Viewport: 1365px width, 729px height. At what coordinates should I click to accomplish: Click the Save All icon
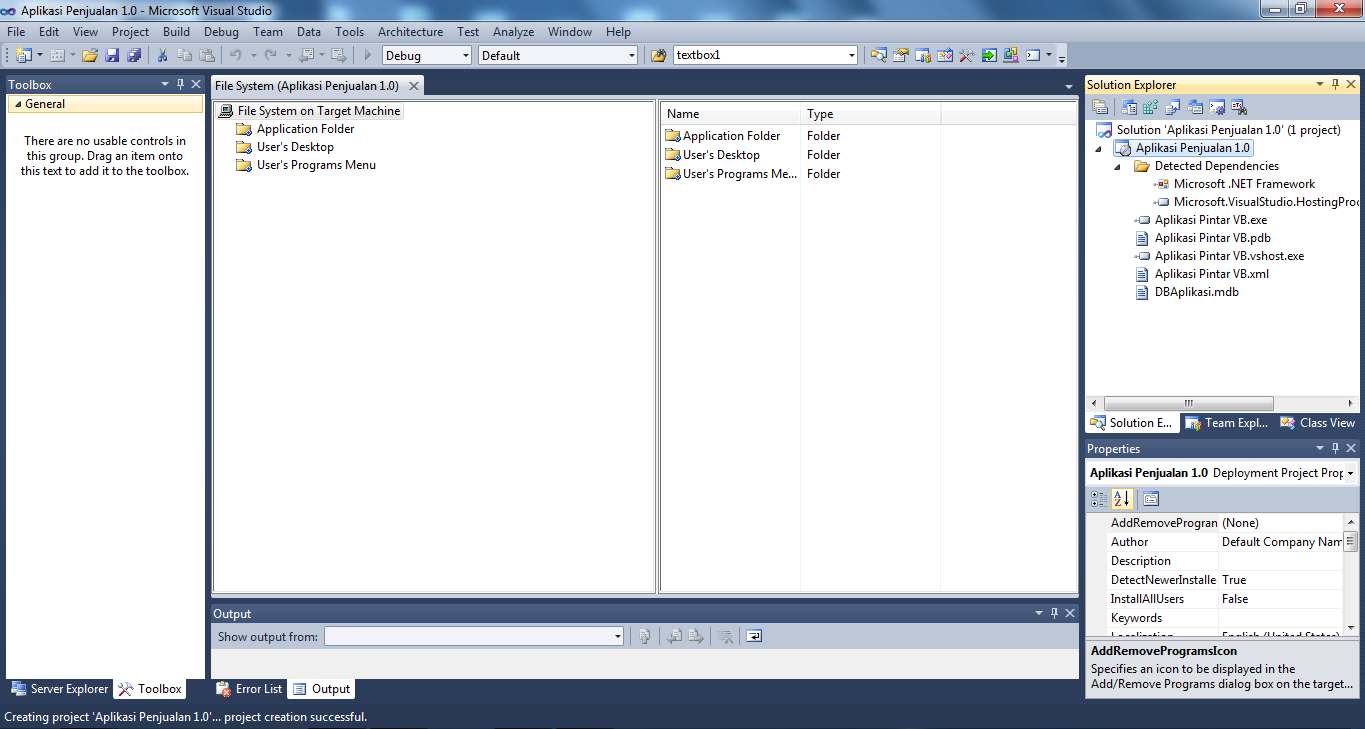tap(133, 56)
